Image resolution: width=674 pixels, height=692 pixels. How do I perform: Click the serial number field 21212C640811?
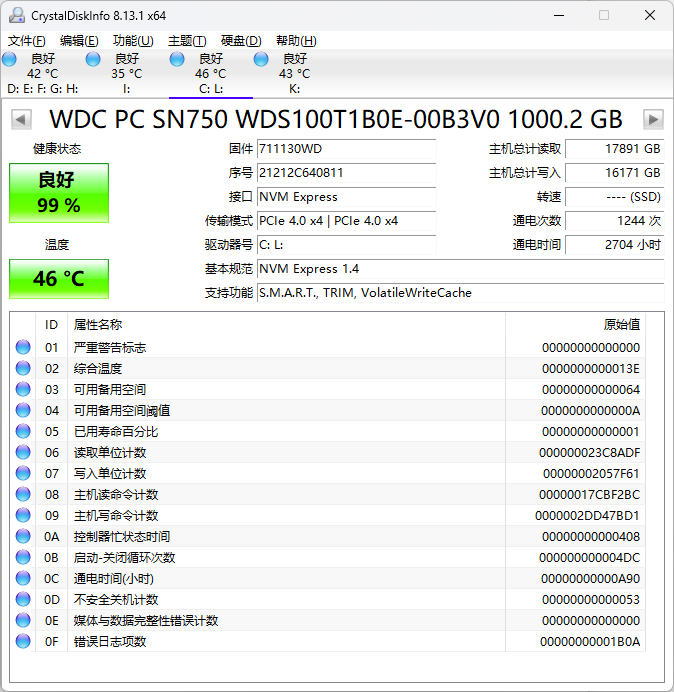(346, 173)
